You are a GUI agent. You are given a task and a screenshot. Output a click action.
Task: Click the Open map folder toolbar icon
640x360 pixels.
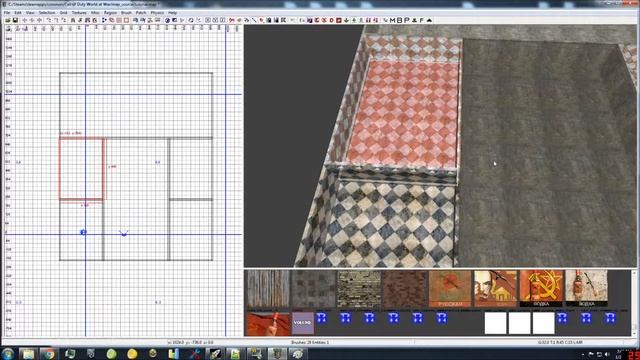(8, 20)
